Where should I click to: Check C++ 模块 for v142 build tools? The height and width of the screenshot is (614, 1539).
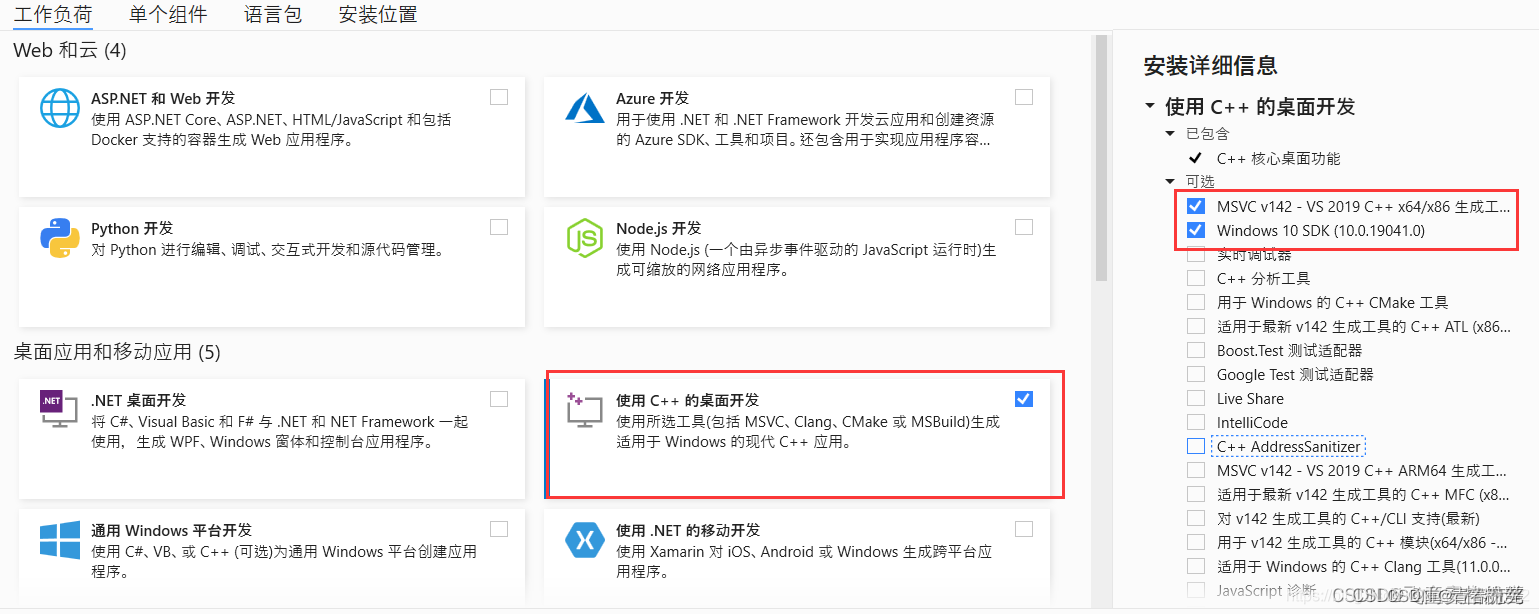click(1195, 542)
